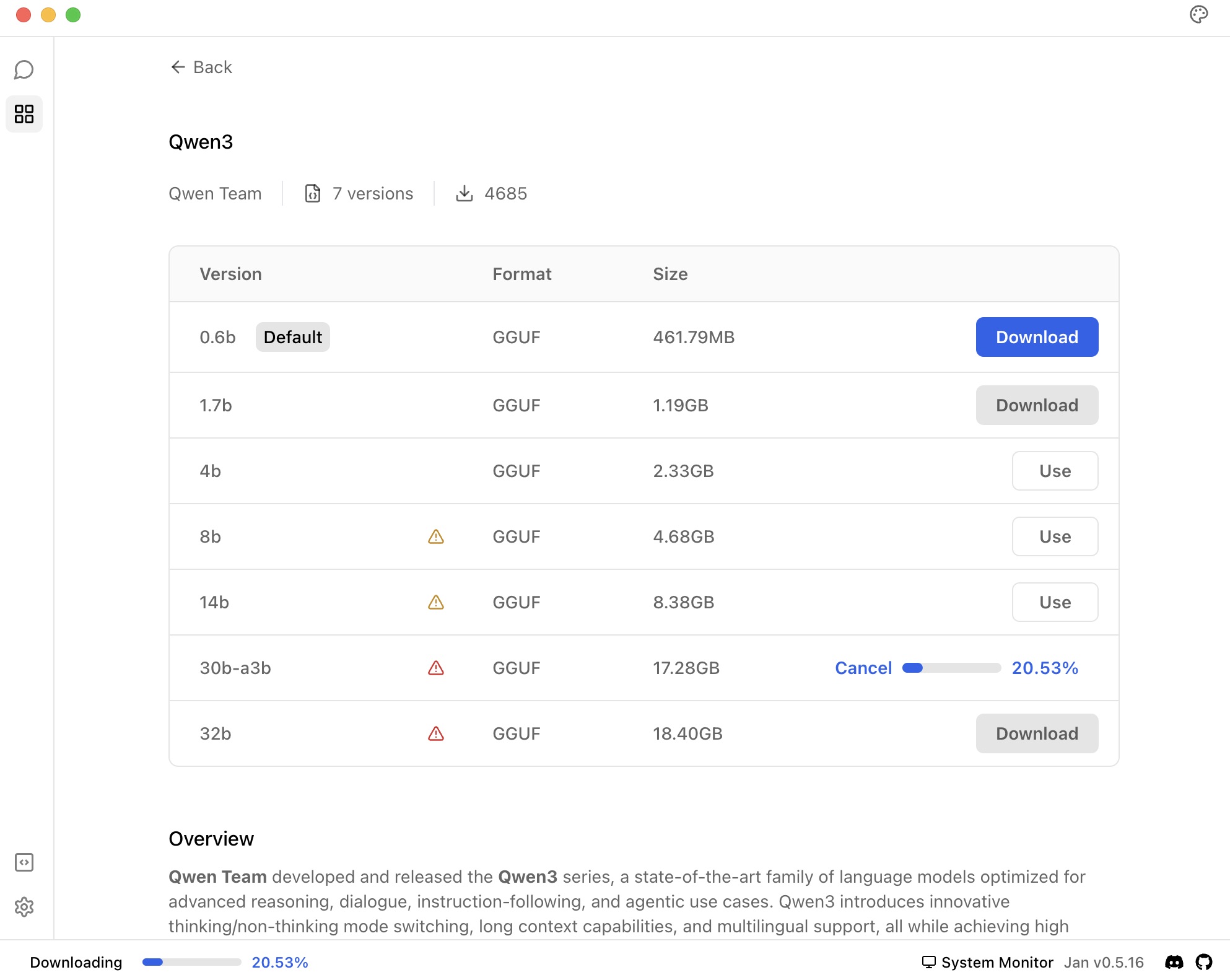Open settings gear in sidebar

click(x=24, y=907)
